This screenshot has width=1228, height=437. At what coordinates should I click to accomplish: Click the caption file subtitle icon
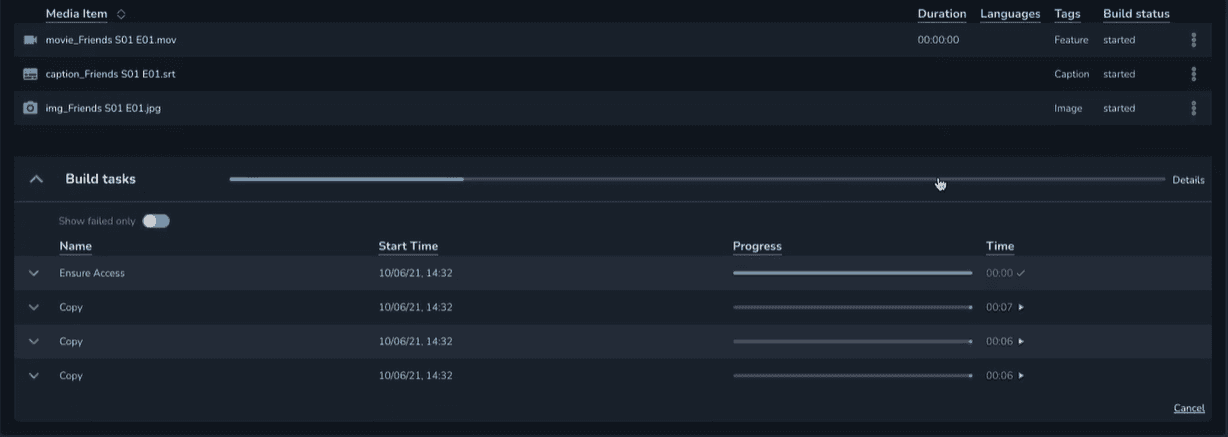[x=30, y=74]
